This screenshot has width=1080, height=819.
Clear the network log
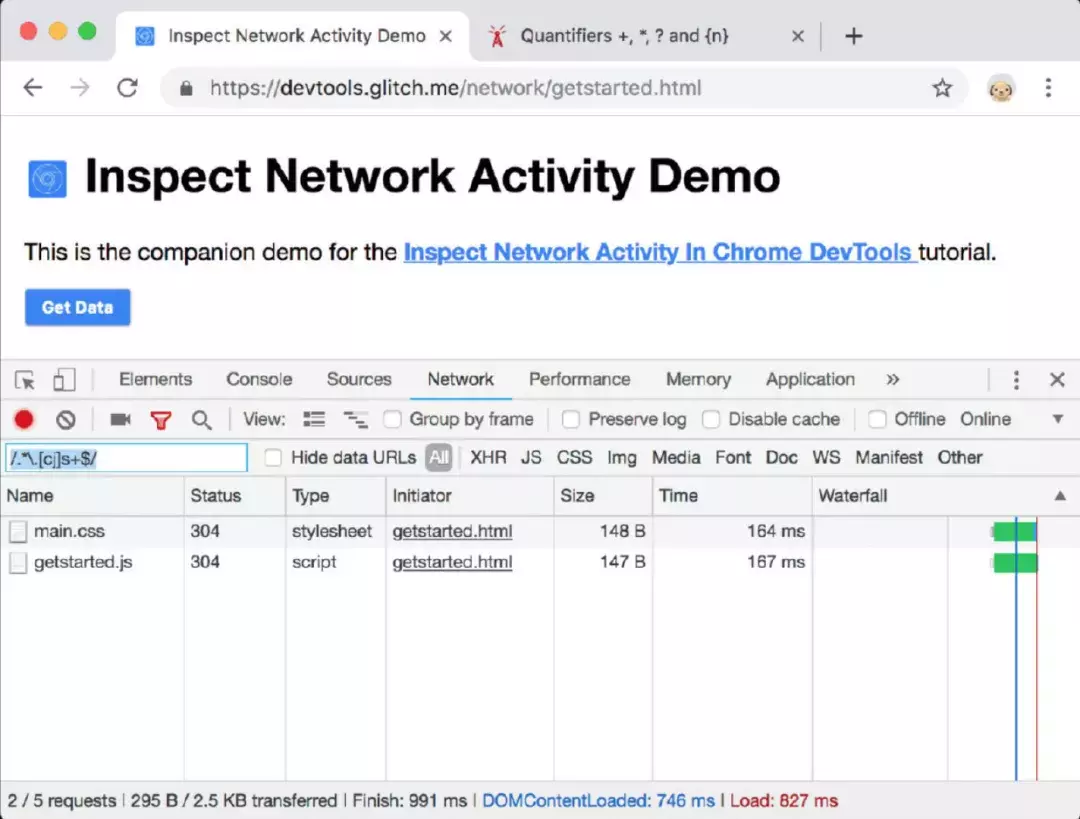pyautogui.click(x=66, y=419)
